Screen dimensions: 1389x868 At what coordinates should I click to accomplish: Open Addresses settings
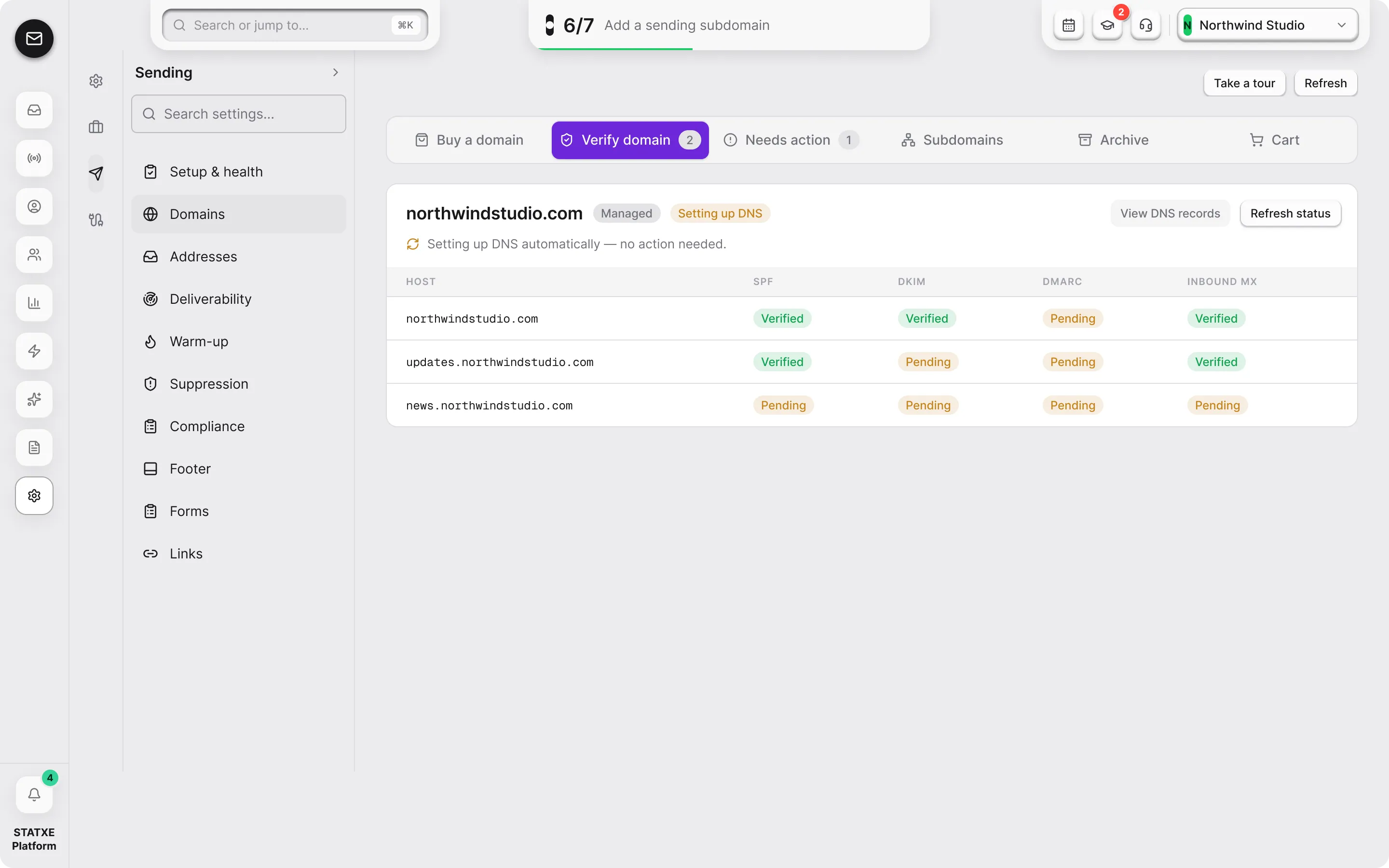[x=238, y=257]
